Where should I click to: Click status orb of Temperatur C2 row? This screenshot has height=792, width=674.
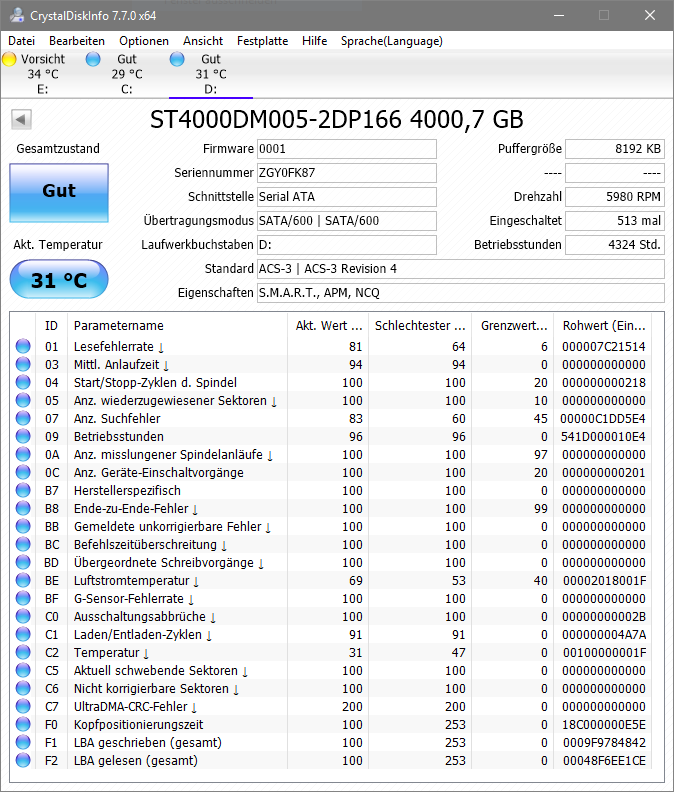pos(23,653)
